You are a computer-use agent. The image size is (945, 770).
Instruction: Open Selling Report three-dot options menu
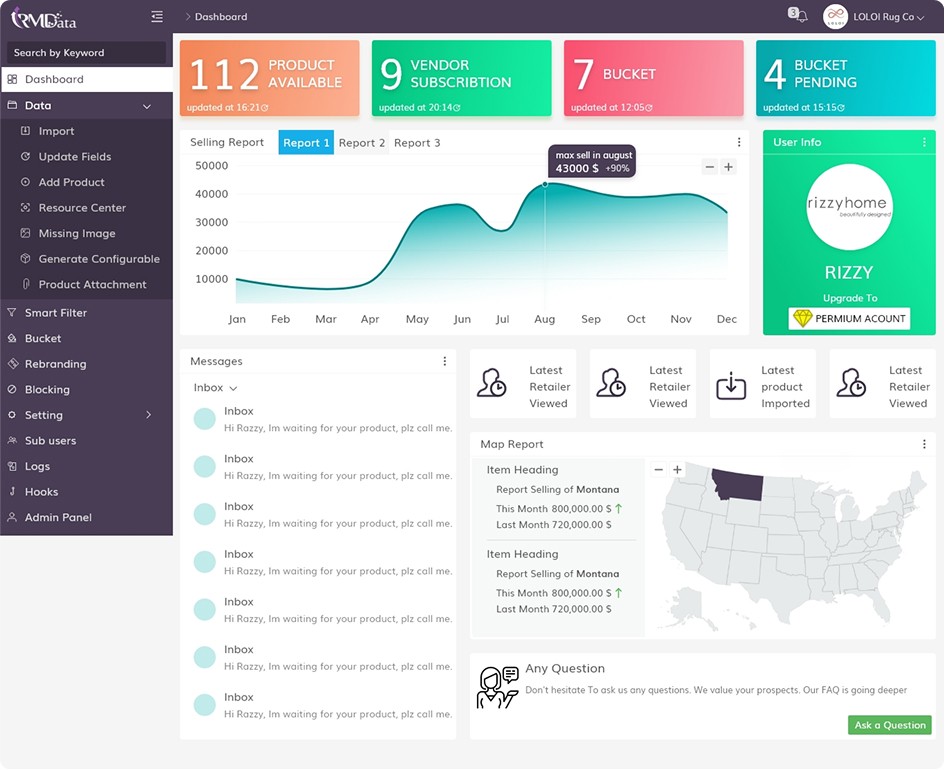pyautogui.click(x=739, y=142)
